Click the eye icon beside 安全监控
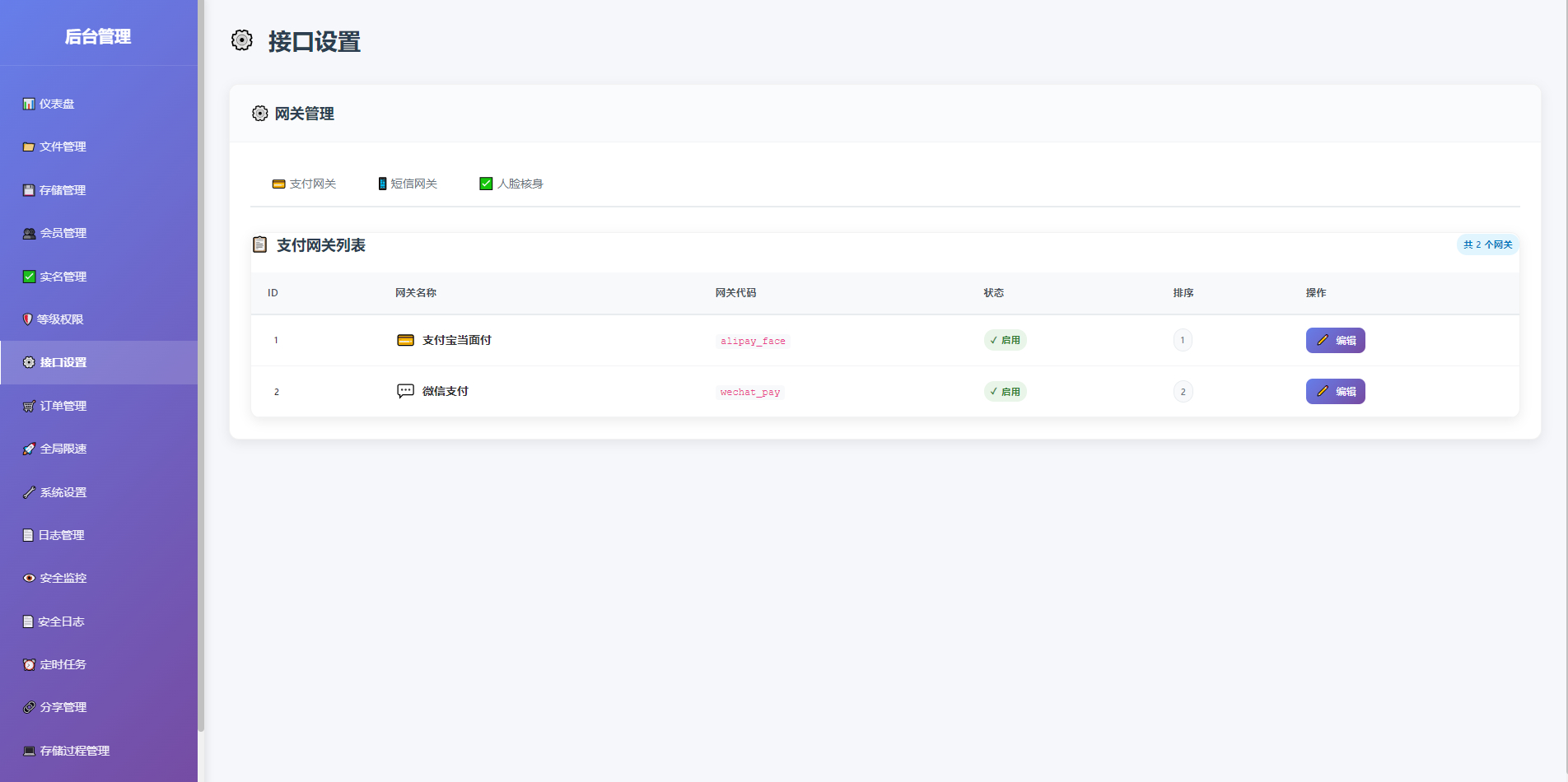Viewport: 1568px width, 782px height. (x=29, y=578)
